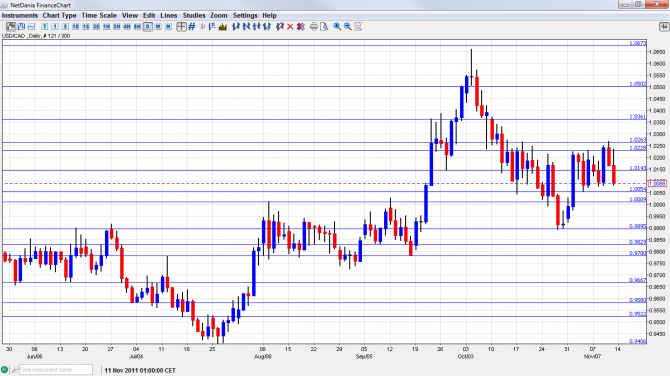Open the Studies menu
Viewport: 670px width, 376px height.
point(194,15)
